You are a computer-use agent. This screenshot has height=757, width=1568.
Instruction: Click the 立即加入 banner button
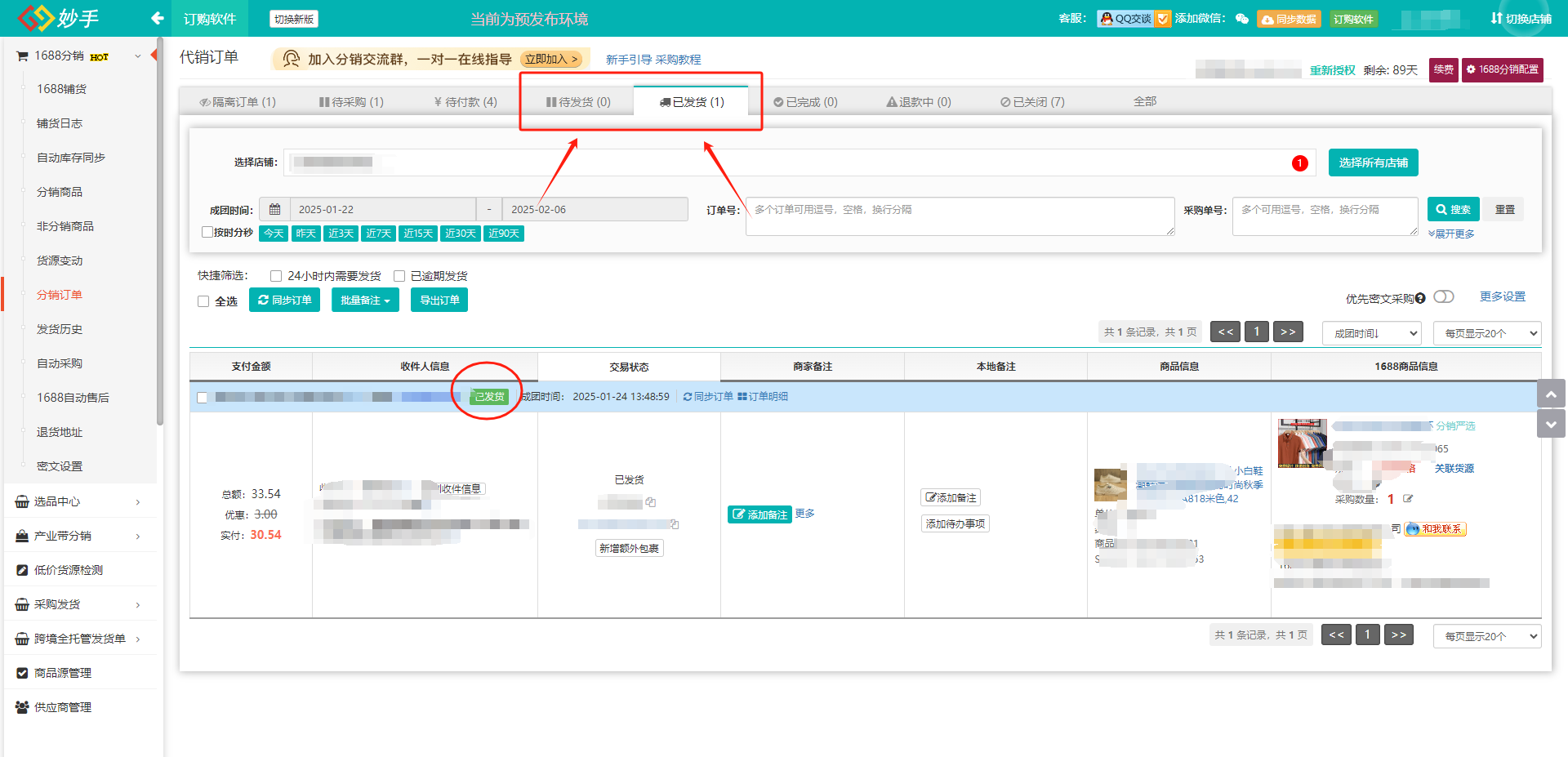(x=551, y=59)
